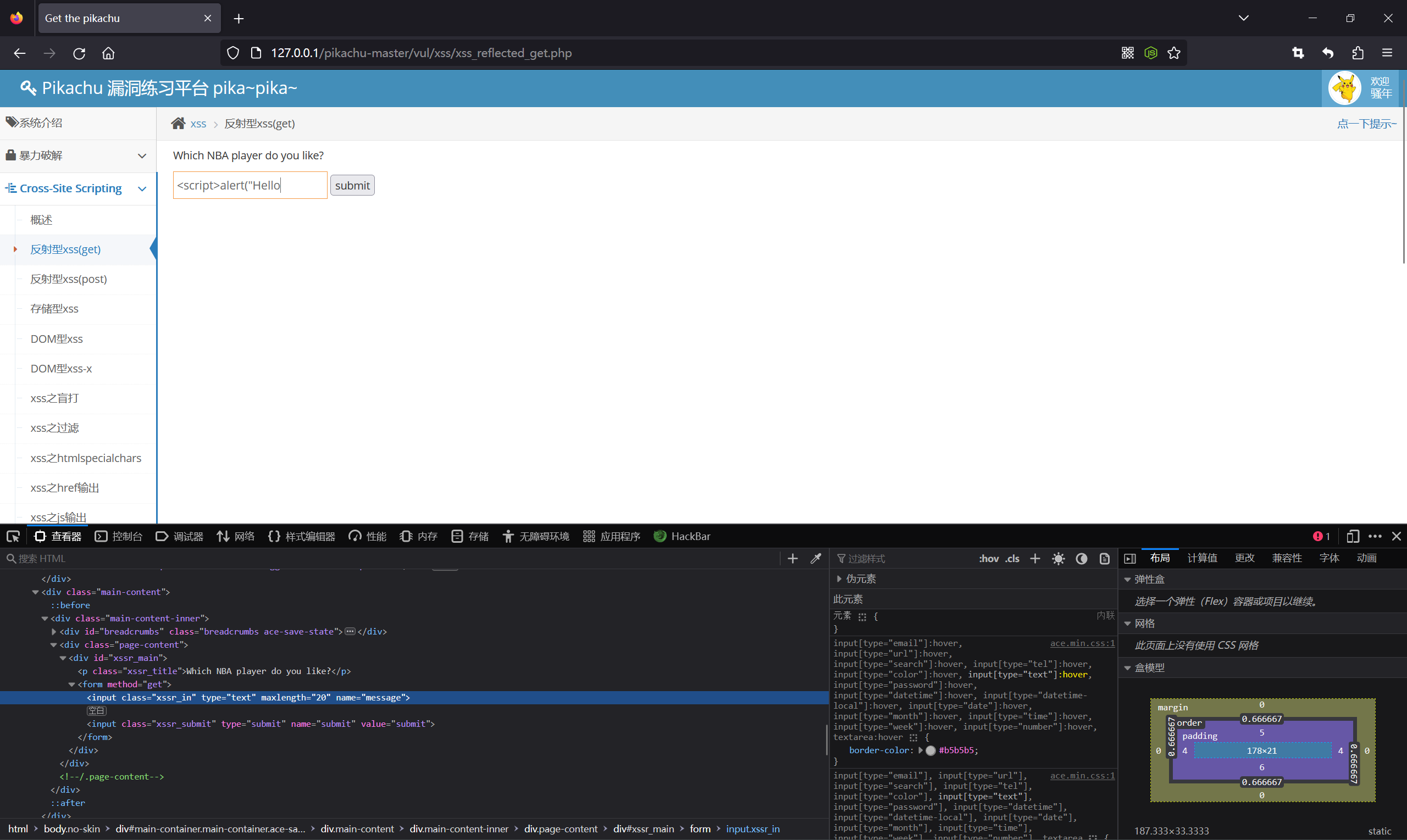Activate the element picker in devtools
Image resolution: width=1407 pixels, height=840 pixels.
pyautogui.click(x=13, y=536)
